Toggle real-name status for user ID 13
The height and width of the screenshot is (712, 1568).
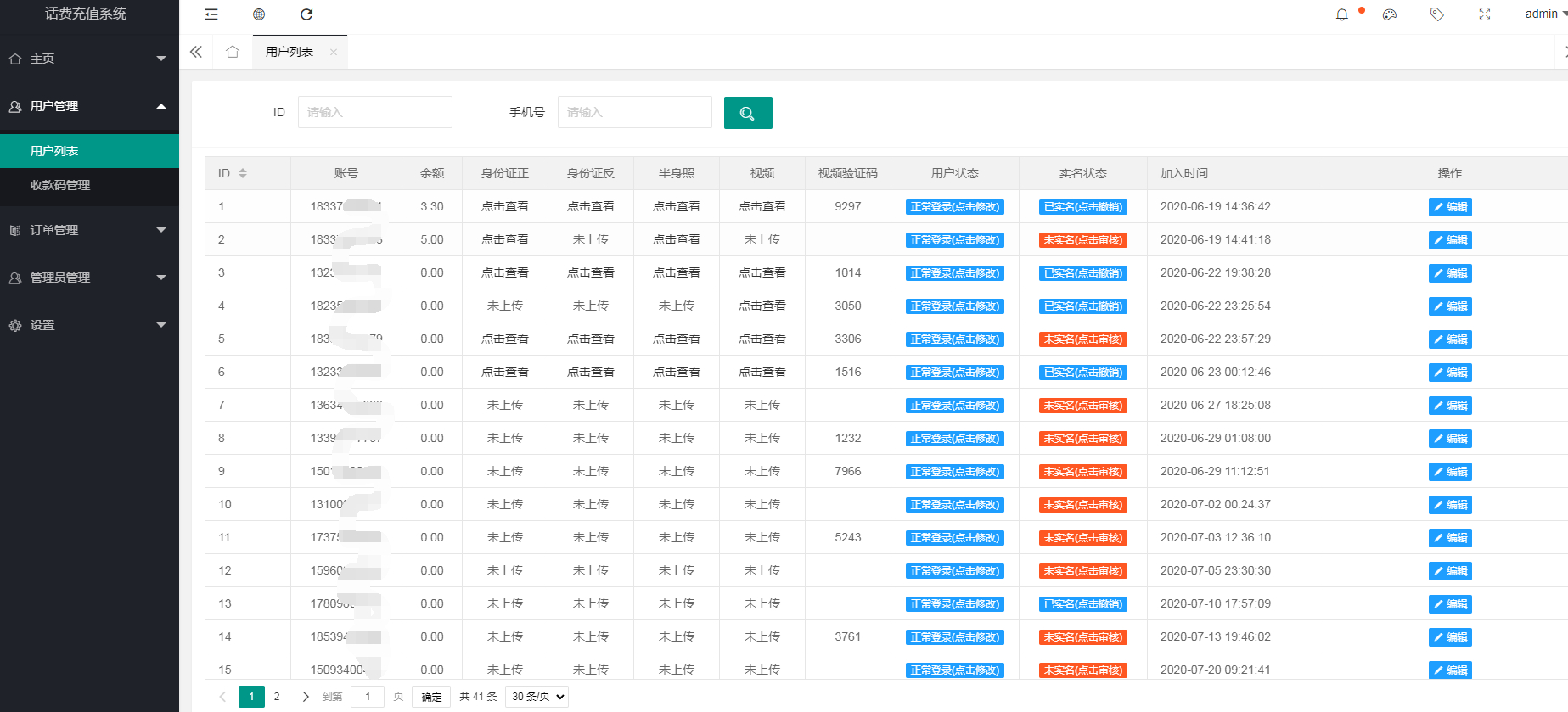point(1083,604)
